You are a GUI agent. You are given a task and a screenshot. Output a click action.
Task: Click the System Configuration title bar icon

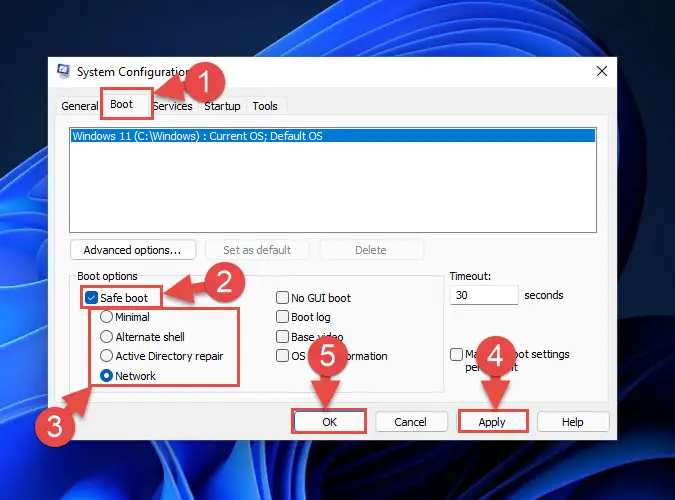tap(64, 71)
